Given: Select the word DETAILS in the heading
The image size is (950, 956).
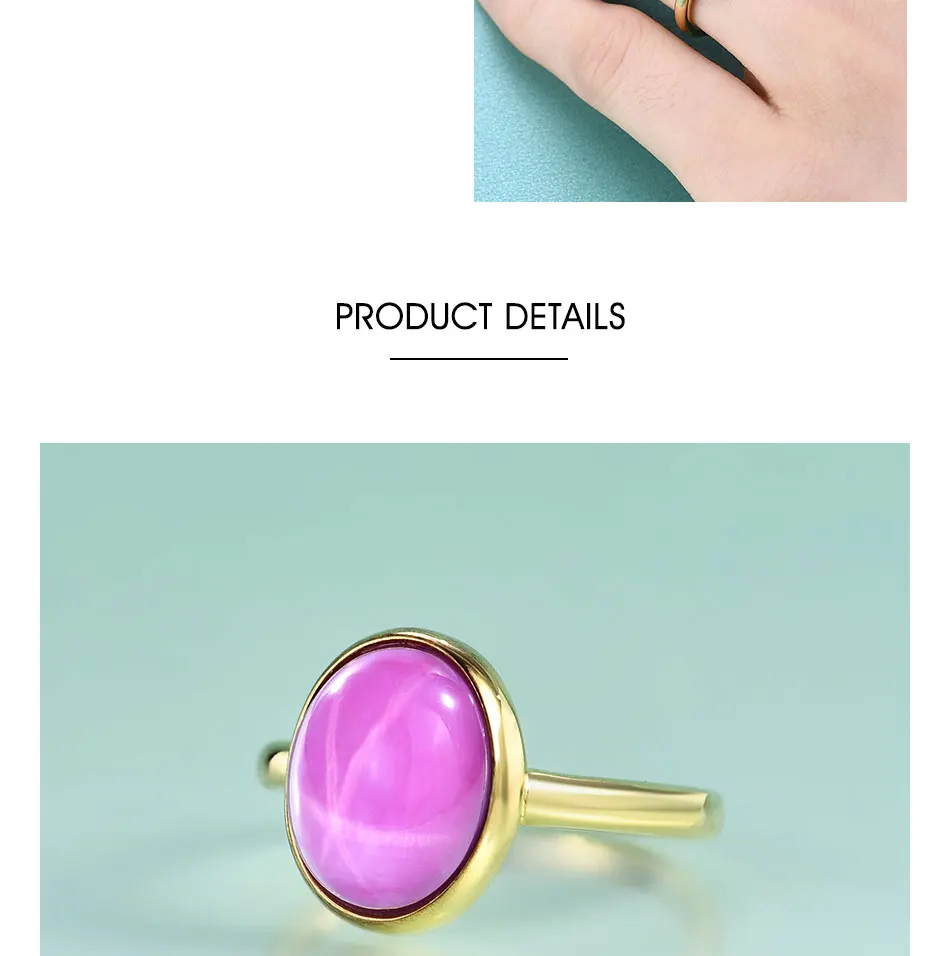Looking at the screenshot, I should coord(565,316).
